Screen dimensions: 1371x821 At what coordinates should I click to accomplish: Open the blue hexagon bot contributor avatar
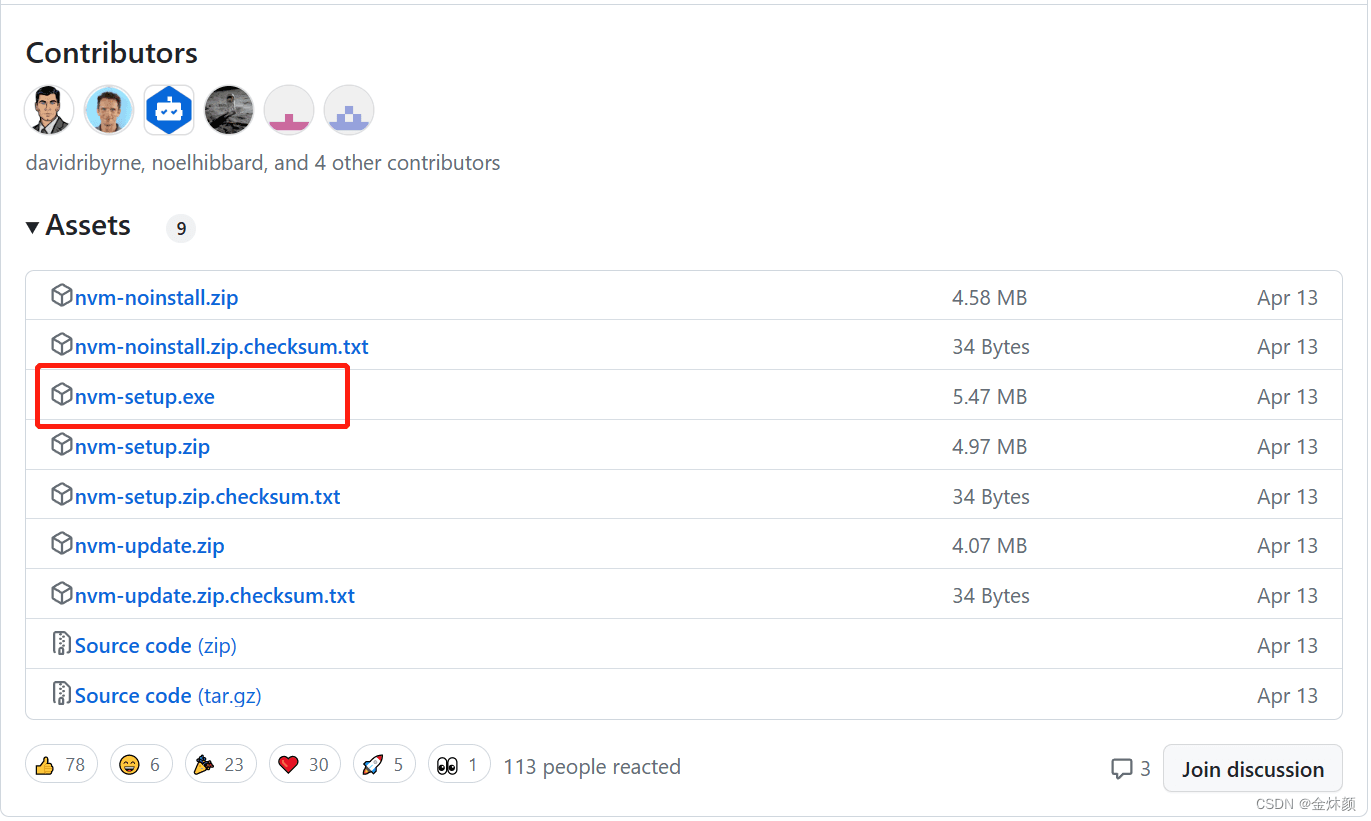pyautogui.click(x=169, y=110)
